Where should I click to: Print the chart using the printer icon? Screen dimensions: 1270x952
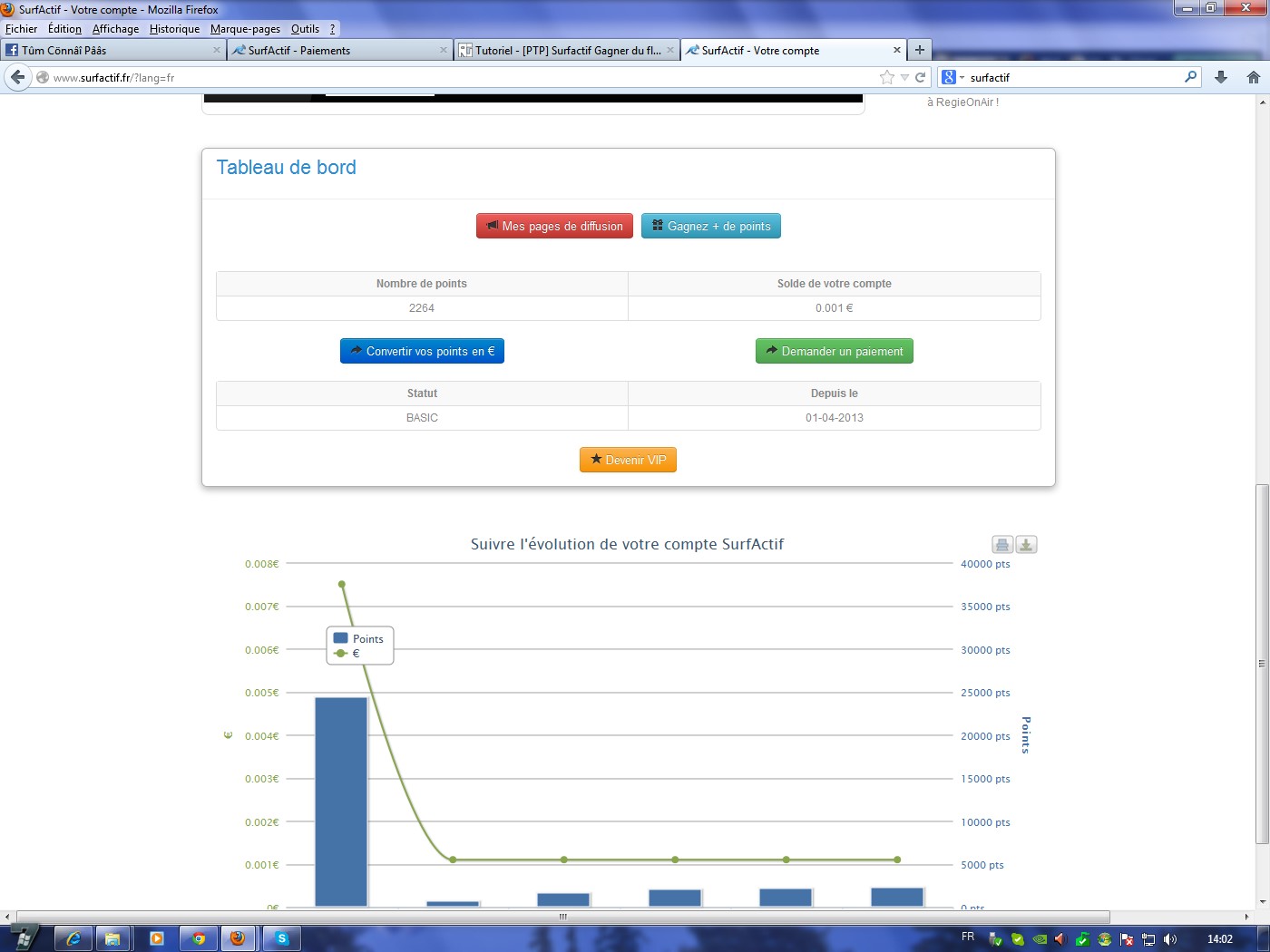tap(1002, 545)
